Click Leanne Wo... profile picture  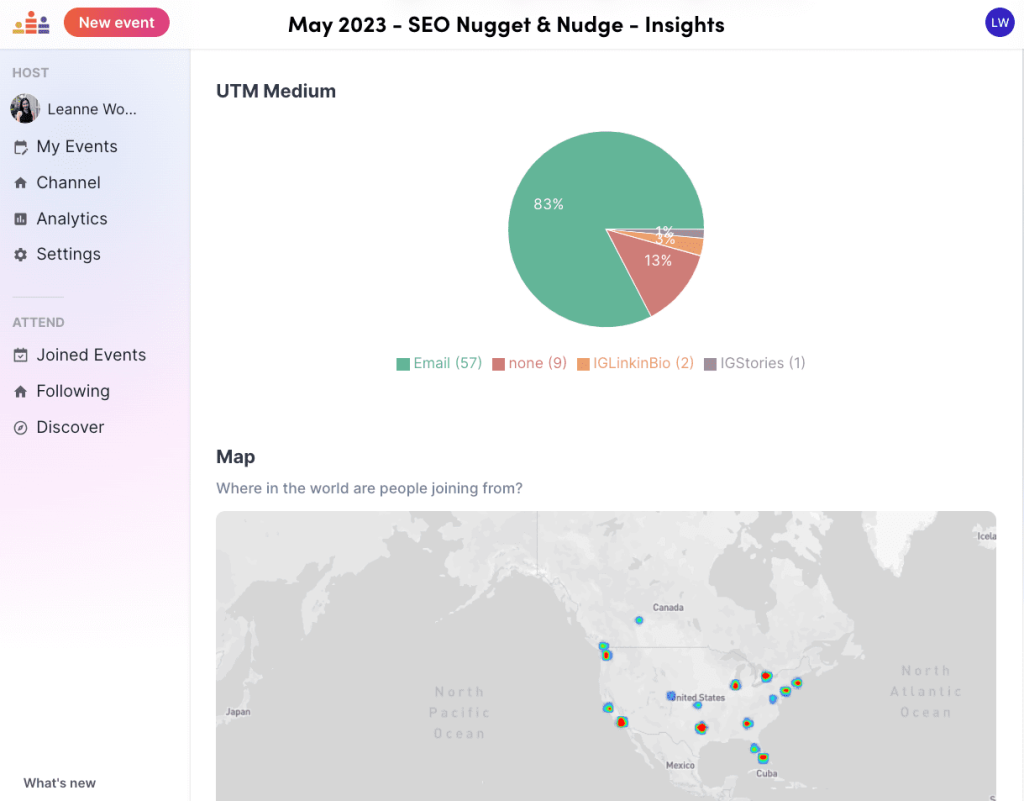click(x=25, y=108)
